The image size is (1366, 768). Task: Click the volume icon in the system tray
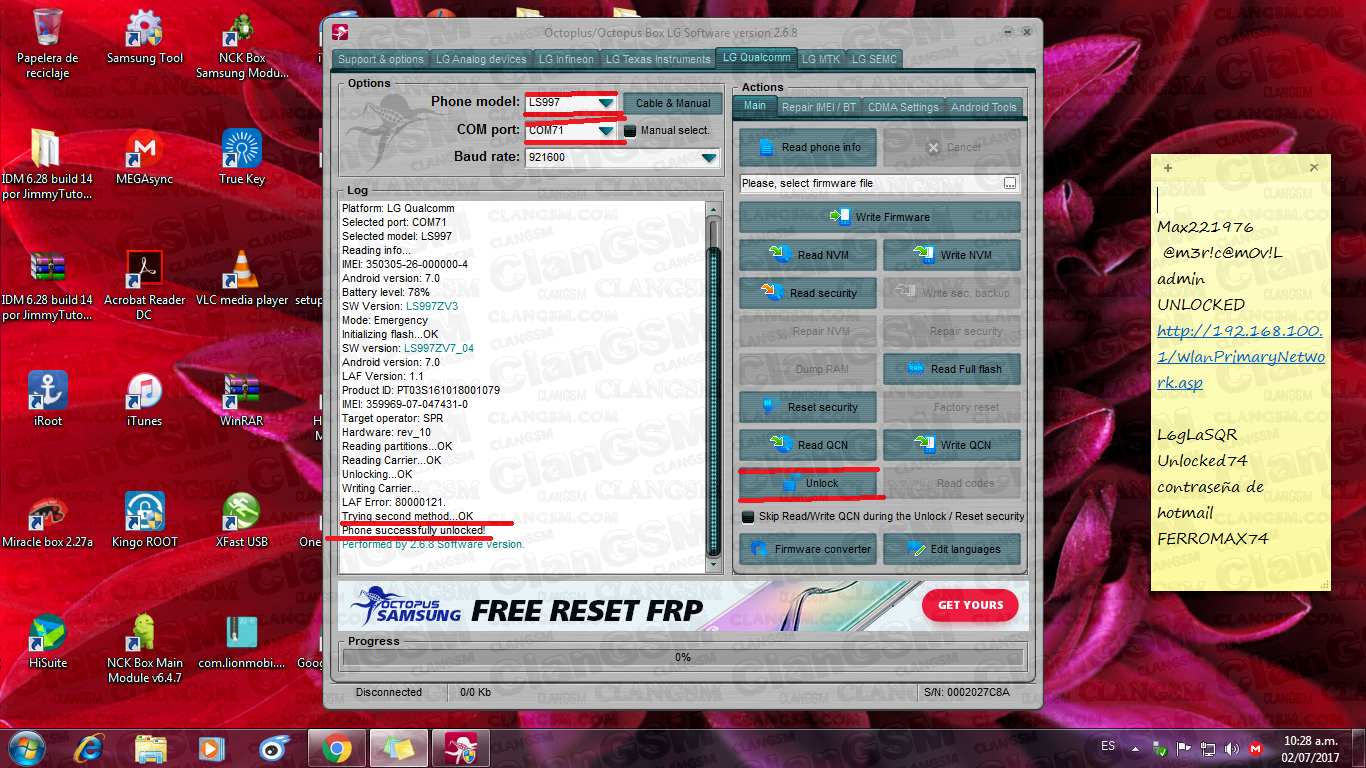[x=1232, y=748]
